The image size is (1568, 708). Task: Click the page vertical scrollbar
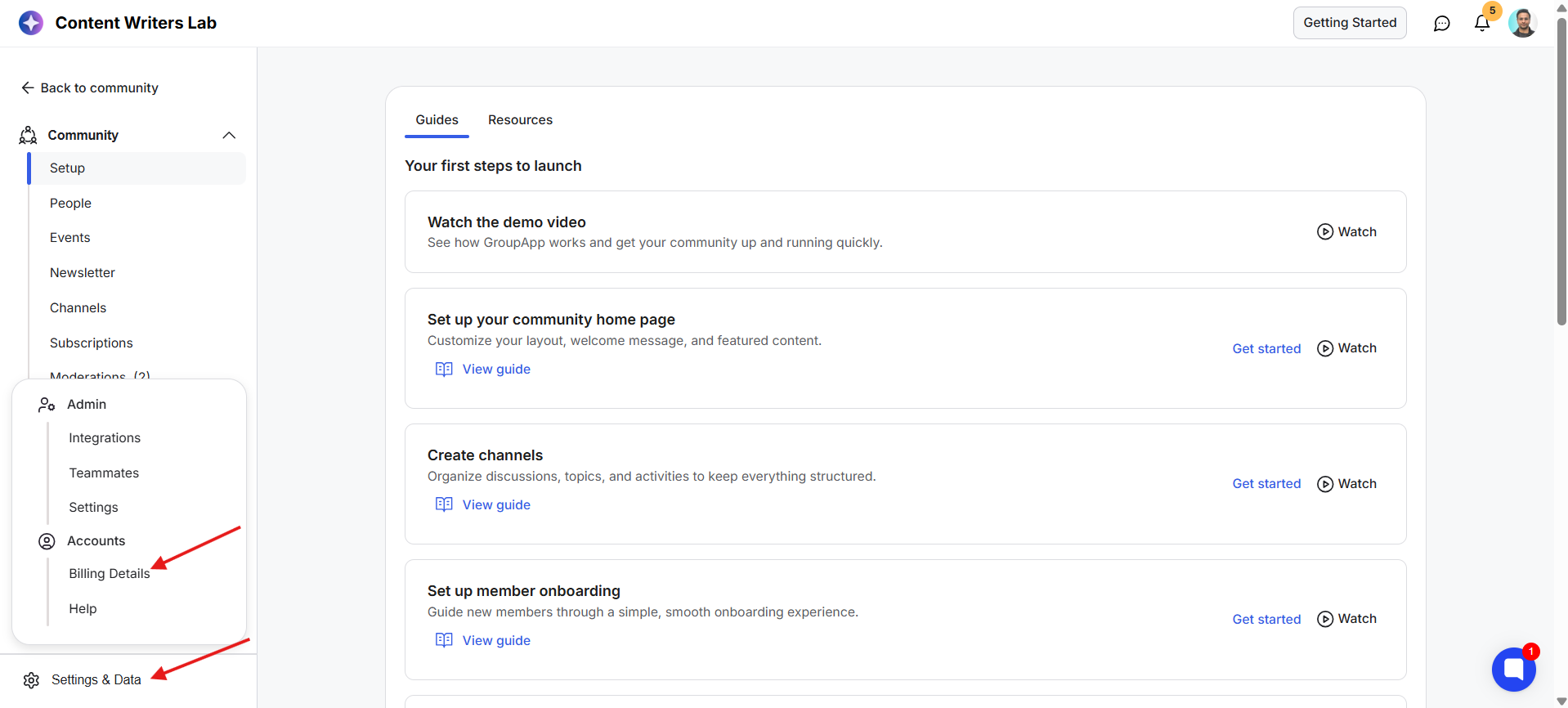(1561, 172)
